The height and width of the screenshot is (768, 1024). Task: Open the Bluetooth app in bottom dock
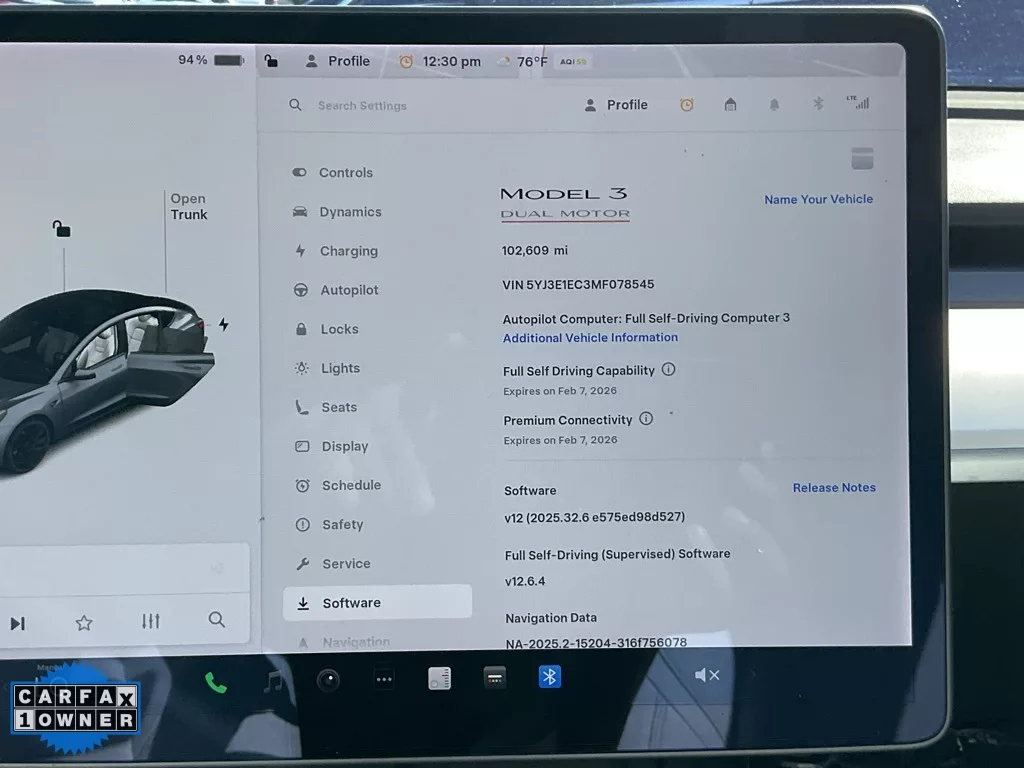coord(549,677)
